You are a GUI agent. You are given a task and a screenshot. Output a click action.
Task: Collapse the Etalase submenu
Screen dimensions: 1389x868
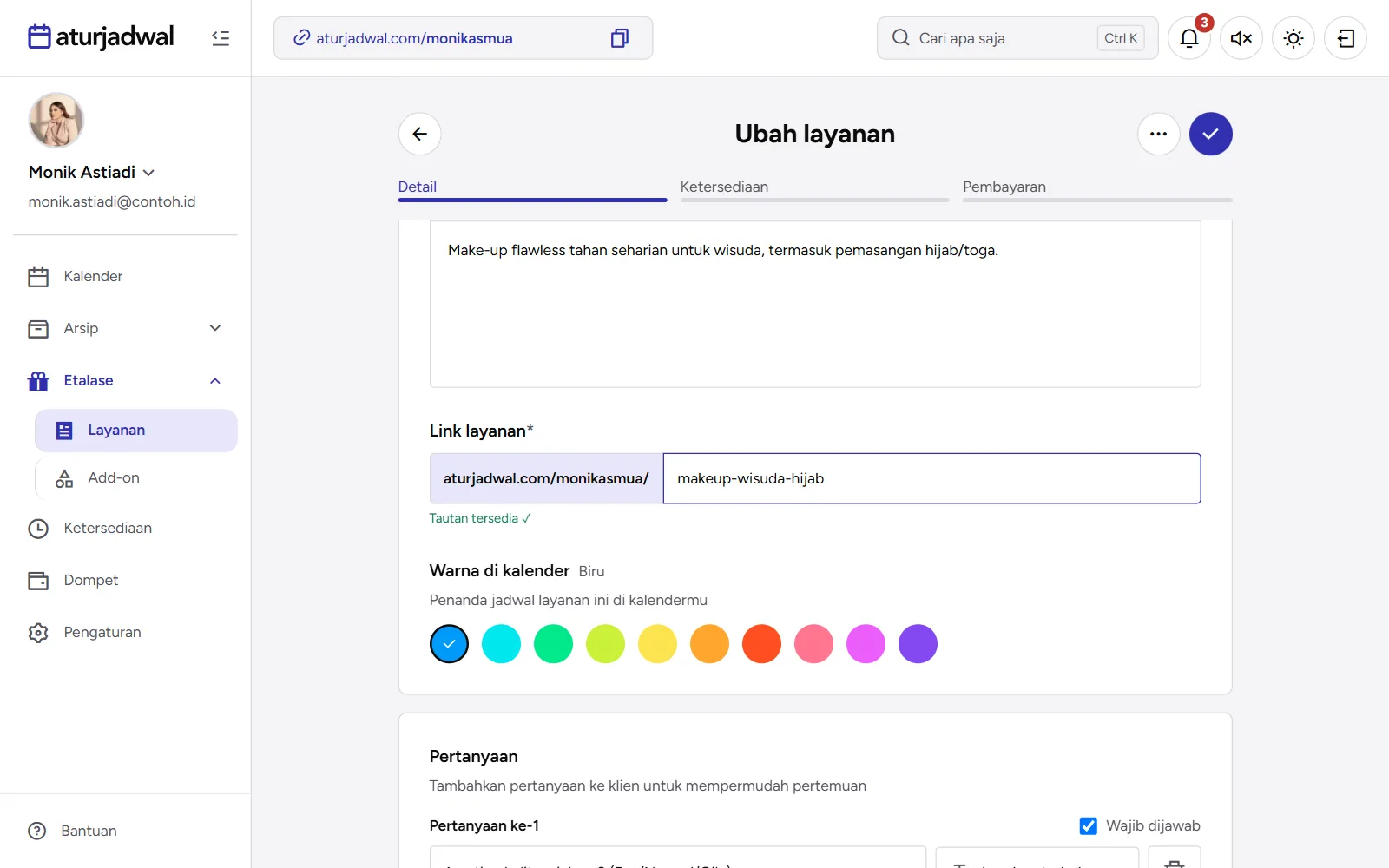[x=215, y=380]
